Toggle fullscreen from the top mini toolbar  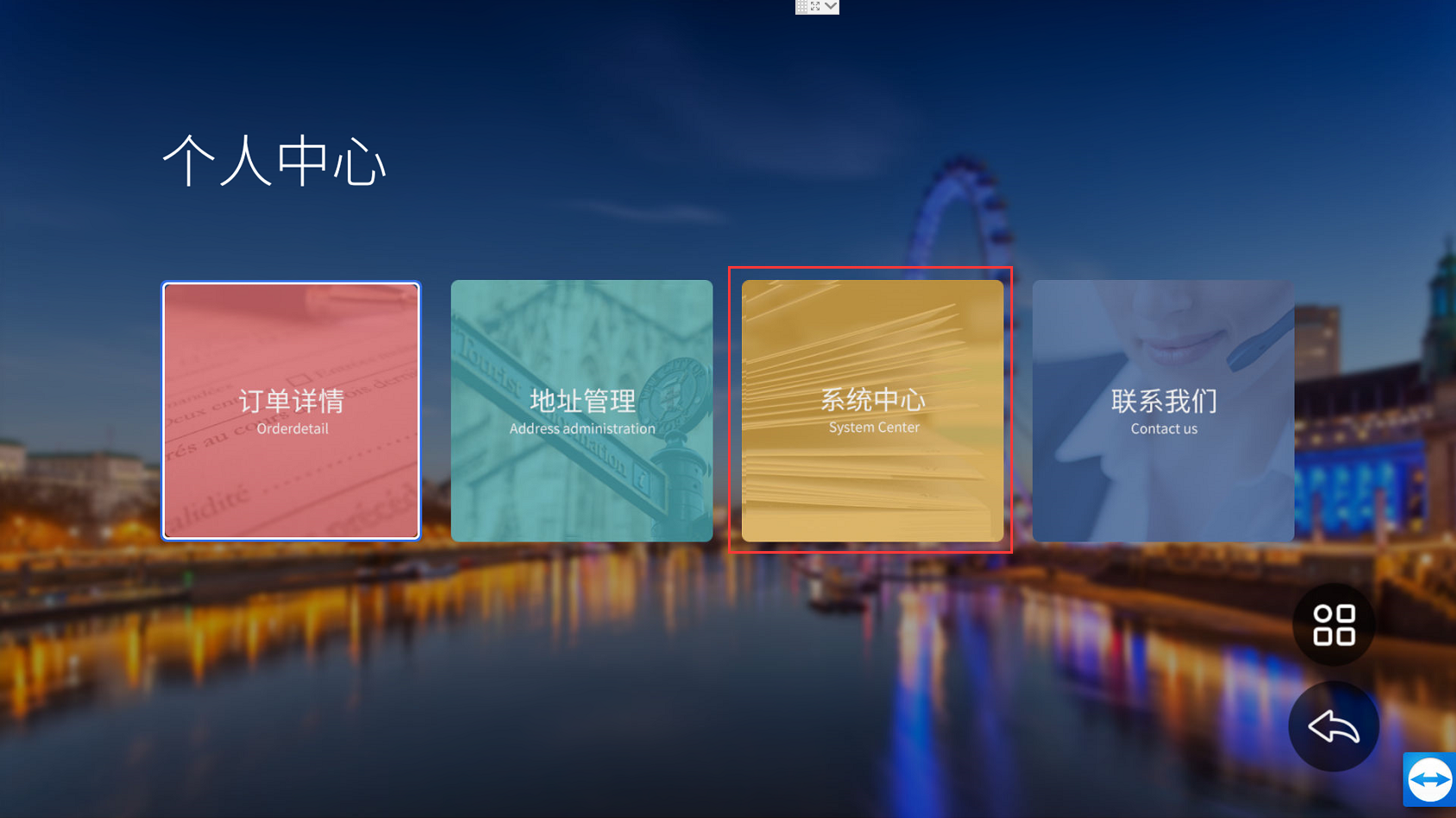(815, 7)
